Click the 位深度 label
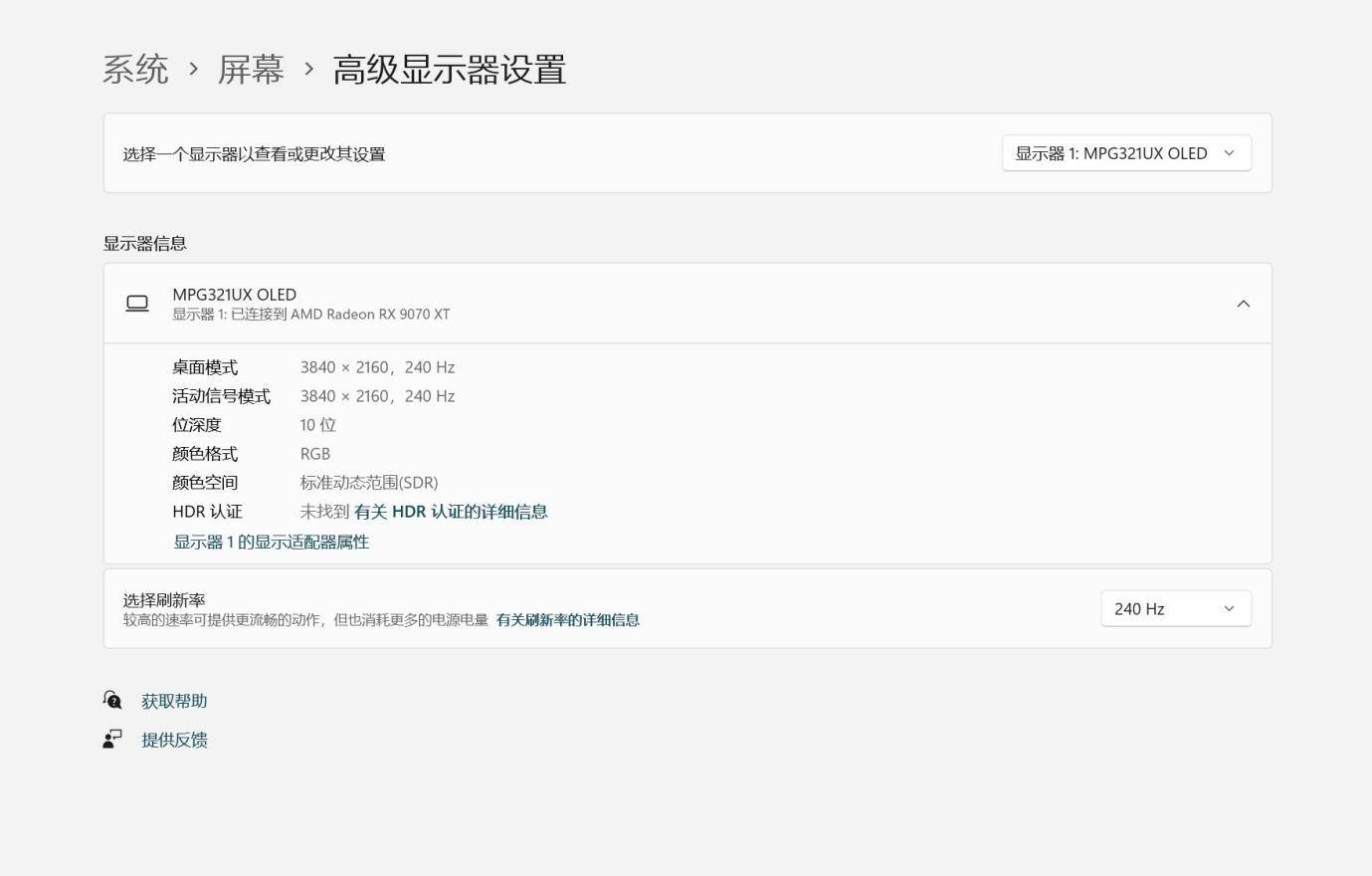Viewport: 1372px width, 876px height. pos(197,425)
